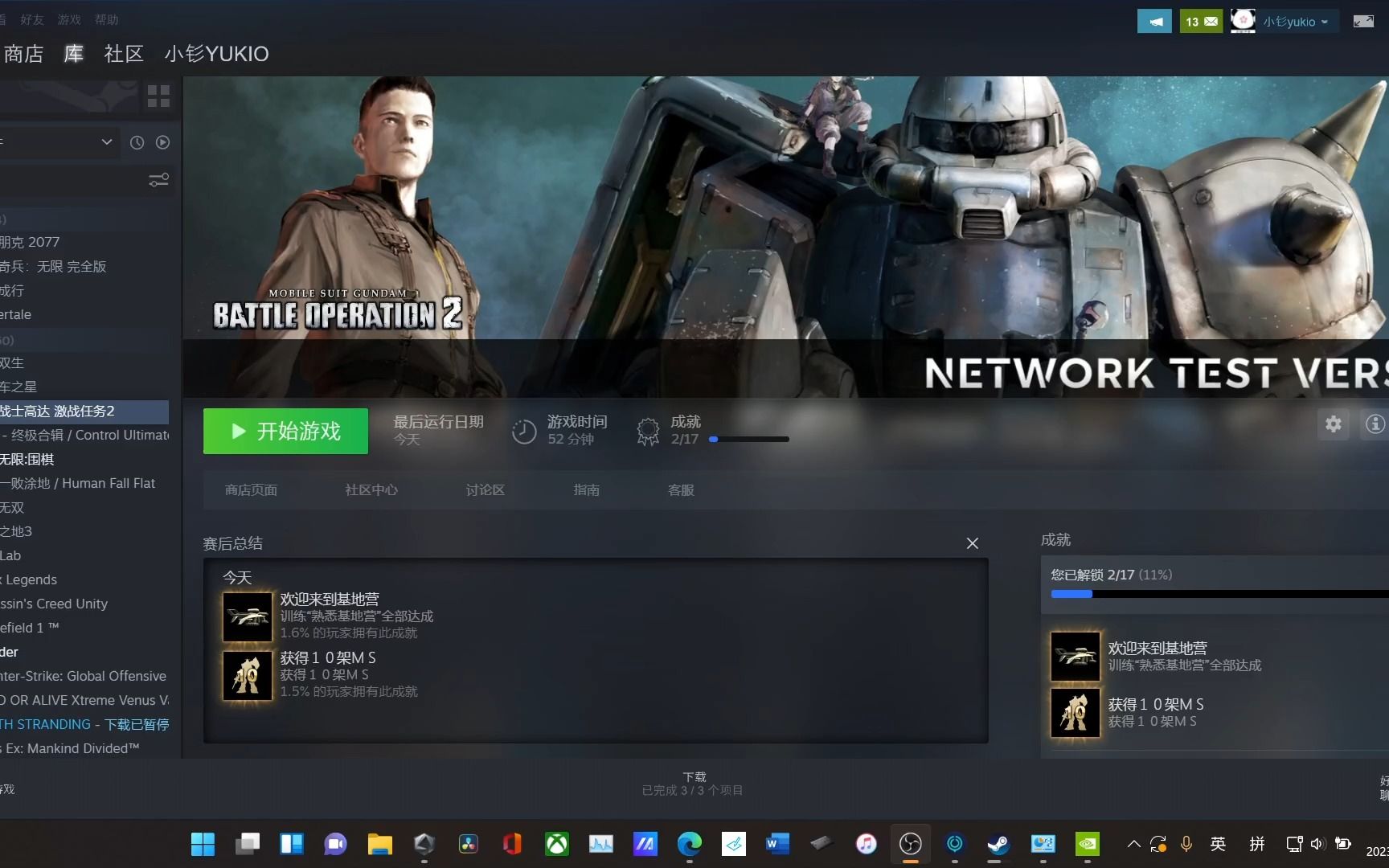Viewport: 1389px width, 868px height.
Task: Expand the library filter dropdown arrow
Action: (106, 142)
